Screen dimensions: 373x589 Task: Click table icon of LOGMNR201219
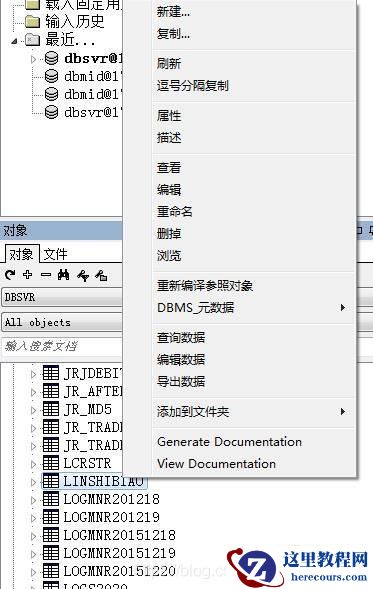pos(51,517)
